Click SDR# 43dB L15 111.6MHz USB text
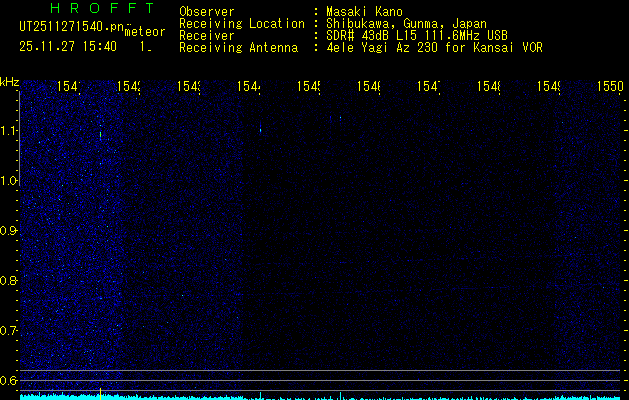The width and height of the screenshot is (629, 400). coord(417,36)
